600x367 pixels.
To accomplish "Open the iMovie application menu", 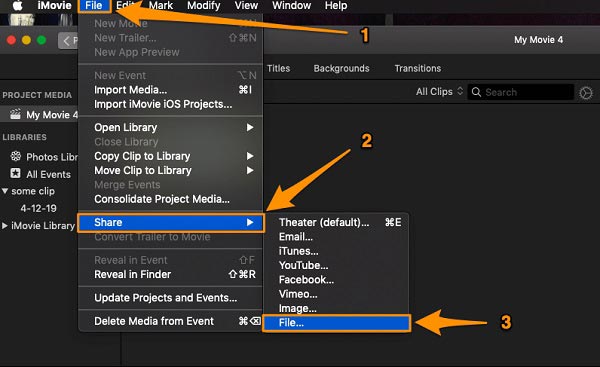I will pyautogui.click(x=54, y=6).
